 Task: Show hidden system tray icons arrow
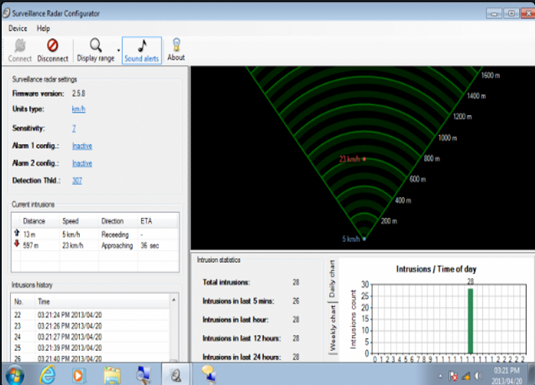click(x=440, y=376)
